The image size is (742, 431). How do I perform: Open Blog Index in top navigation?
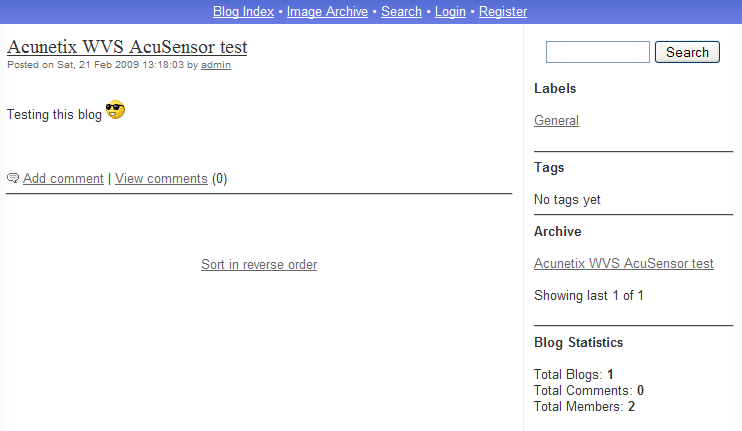click(x=243, y=11)
